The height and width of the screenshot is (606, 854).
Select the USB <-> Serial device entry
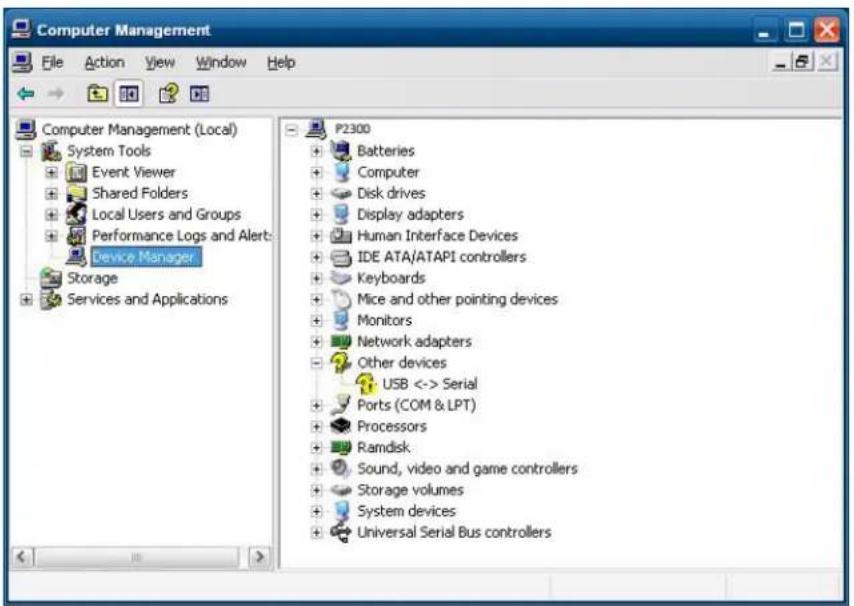(x=430, y=384)
